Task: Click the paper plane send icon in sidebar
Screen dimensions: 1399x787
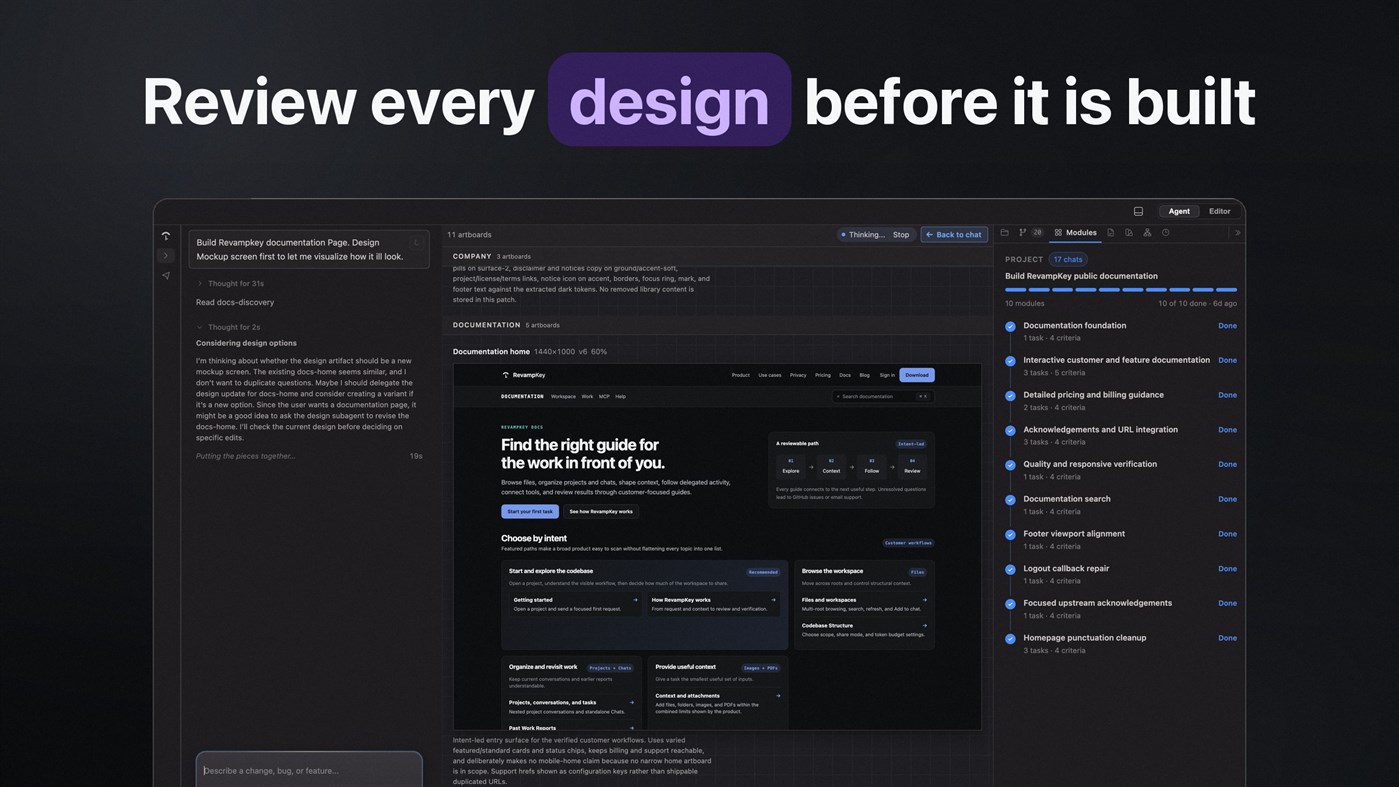Action: pos(166,276)
